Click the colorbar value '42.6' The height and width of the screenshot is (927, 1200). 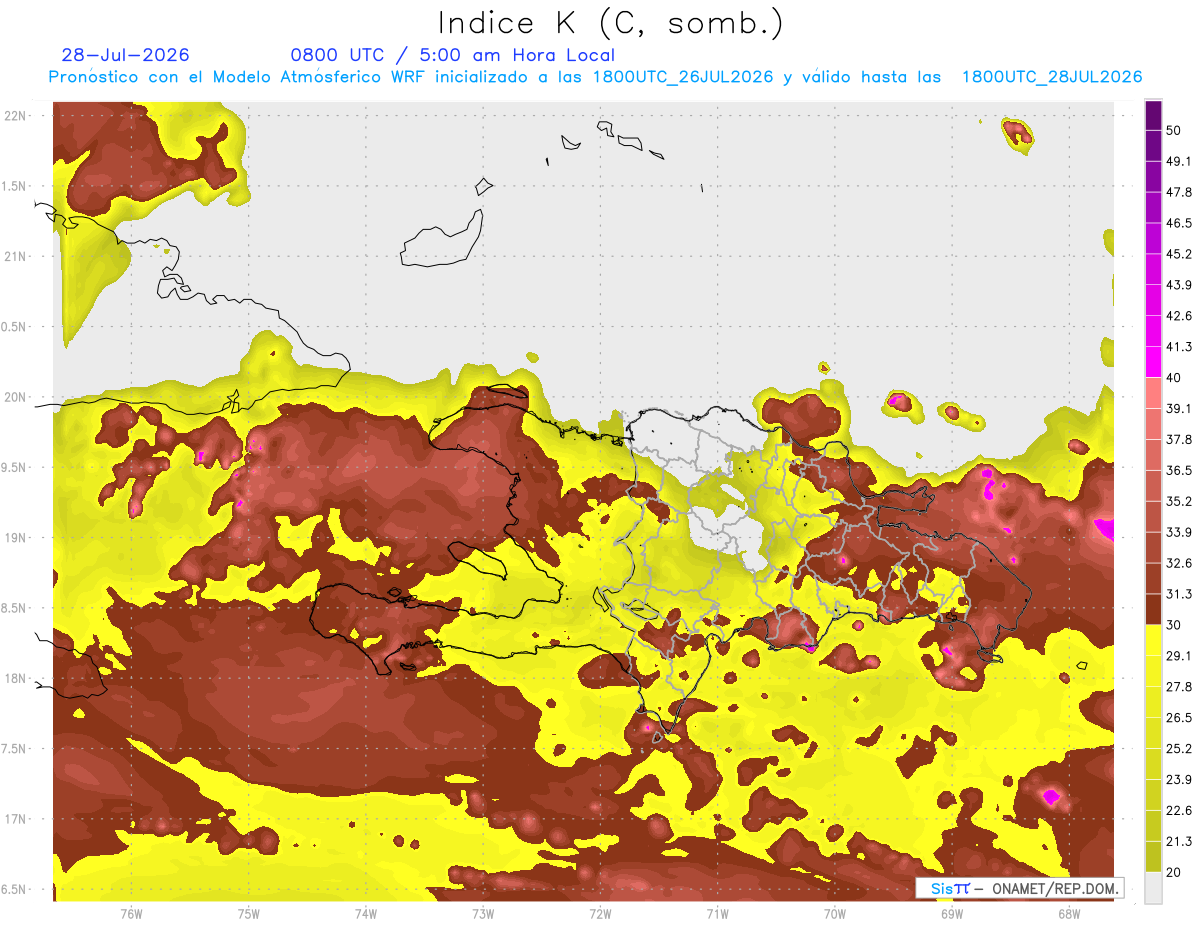pos(1179,316)
